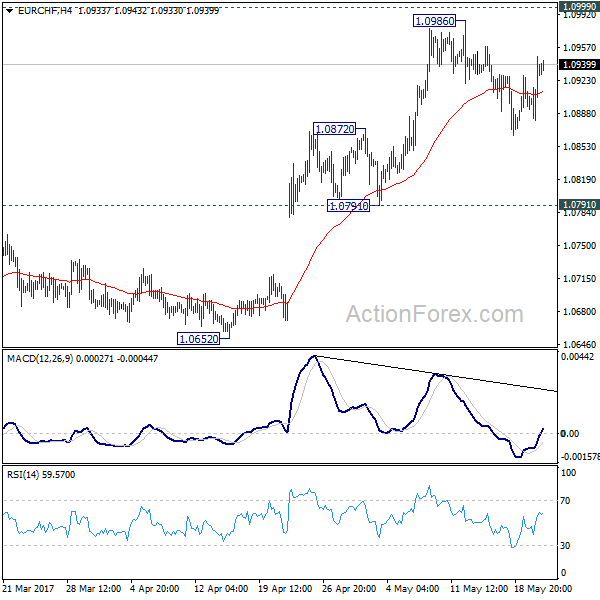
Task: Click the RSI 30 level label
Action: tap(565, 546)
